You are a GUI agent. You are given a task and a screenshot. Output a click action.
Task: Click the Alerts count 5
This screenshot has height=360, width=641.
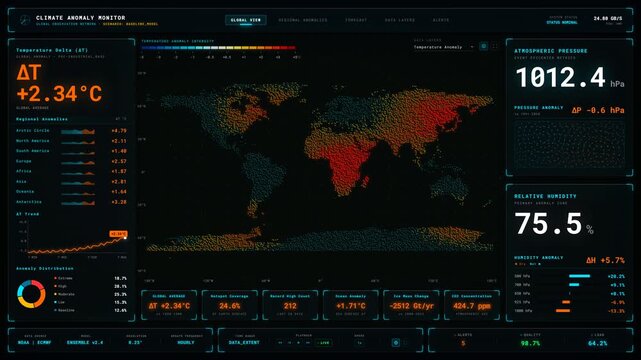tap(463, 343)
